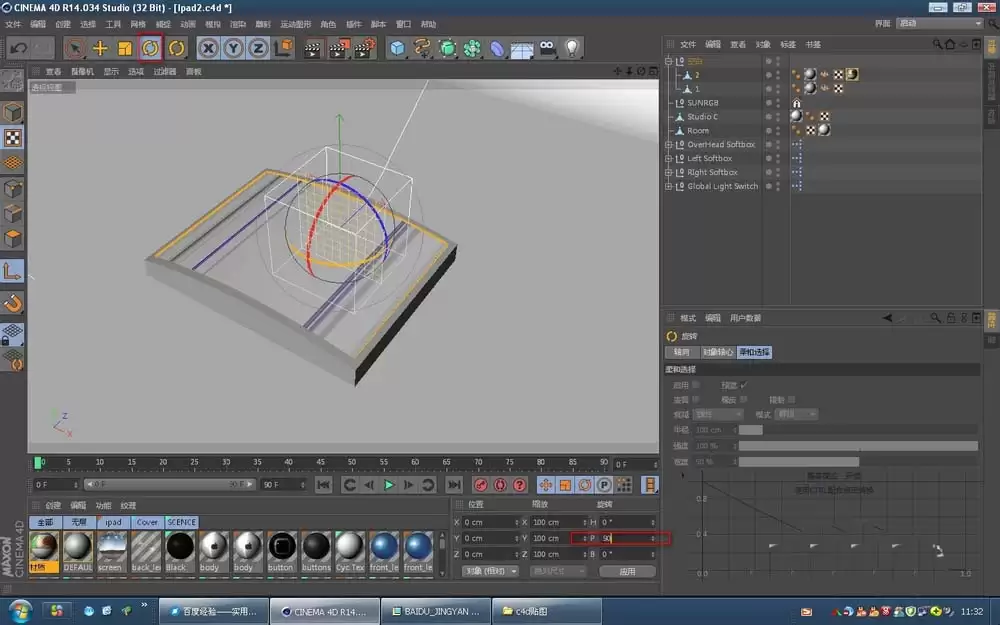Screen dimensions: 1000x625
Task: Select the Live Selection arrow tool
Action: point(75,47)
